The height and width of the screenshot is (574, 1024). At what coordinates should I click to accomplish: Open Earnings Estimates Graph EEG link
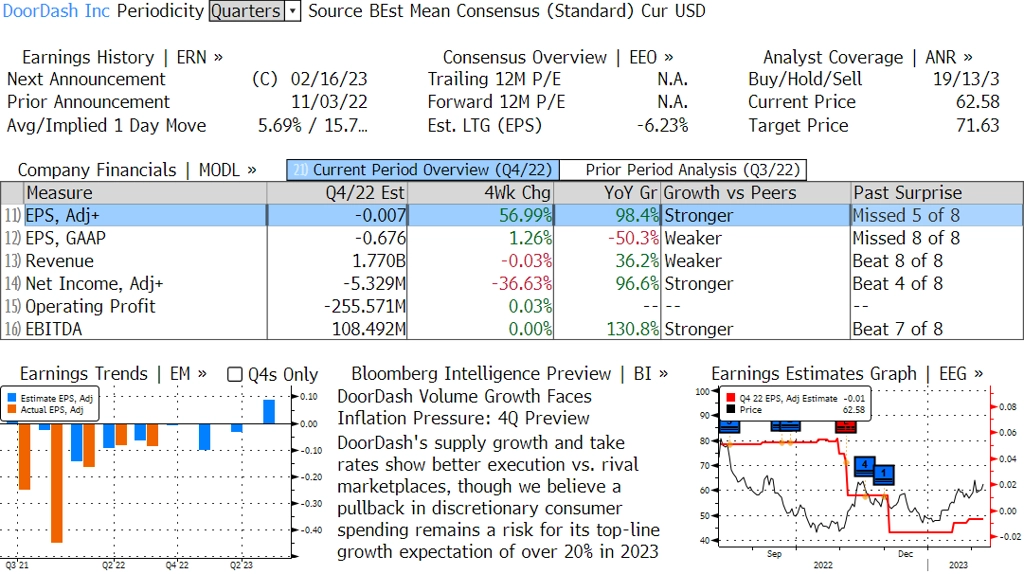(x=847, y=374)
